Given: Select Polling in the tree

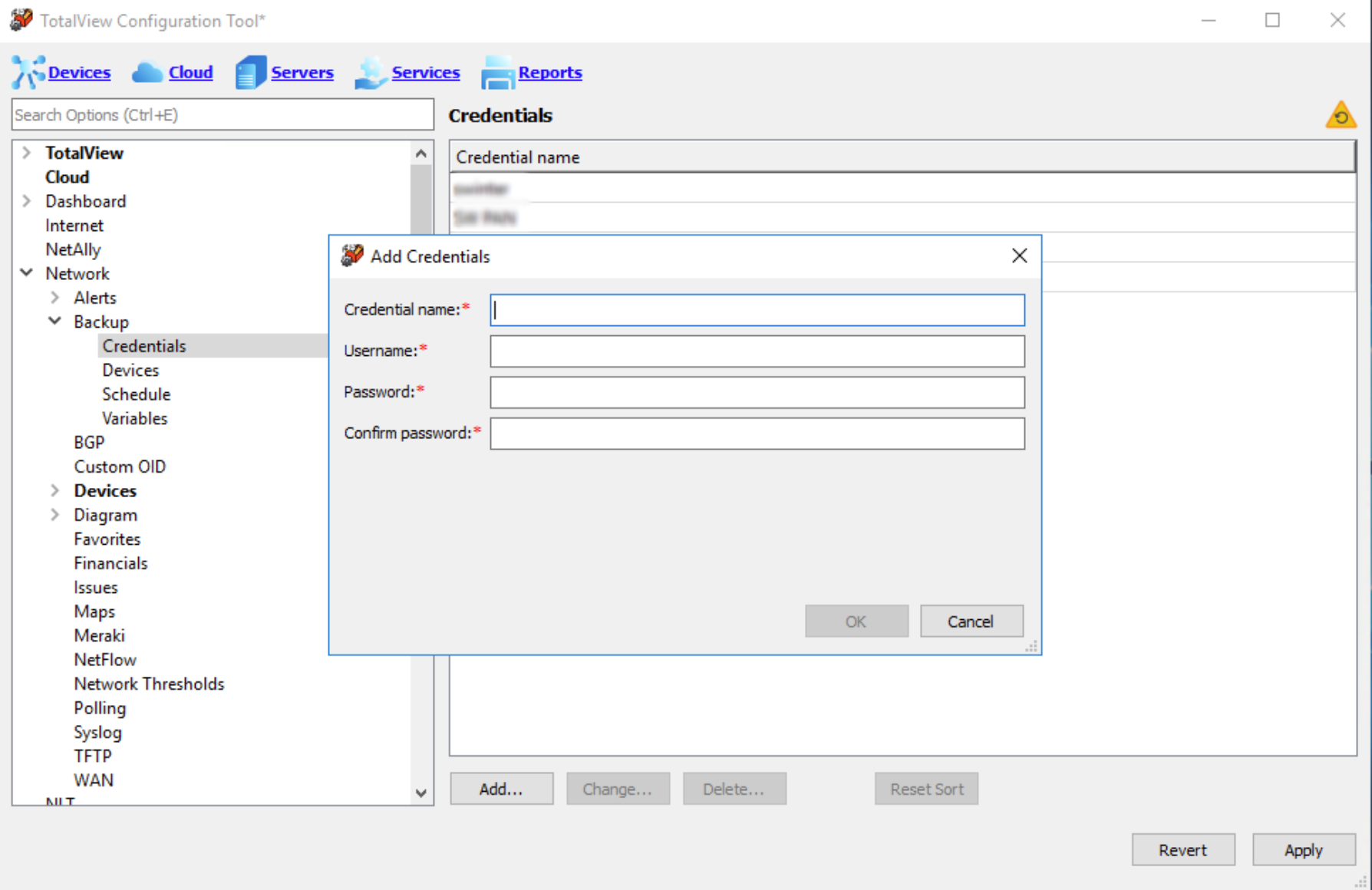Looking at the screenshot, I should click(x=100, y=708).
